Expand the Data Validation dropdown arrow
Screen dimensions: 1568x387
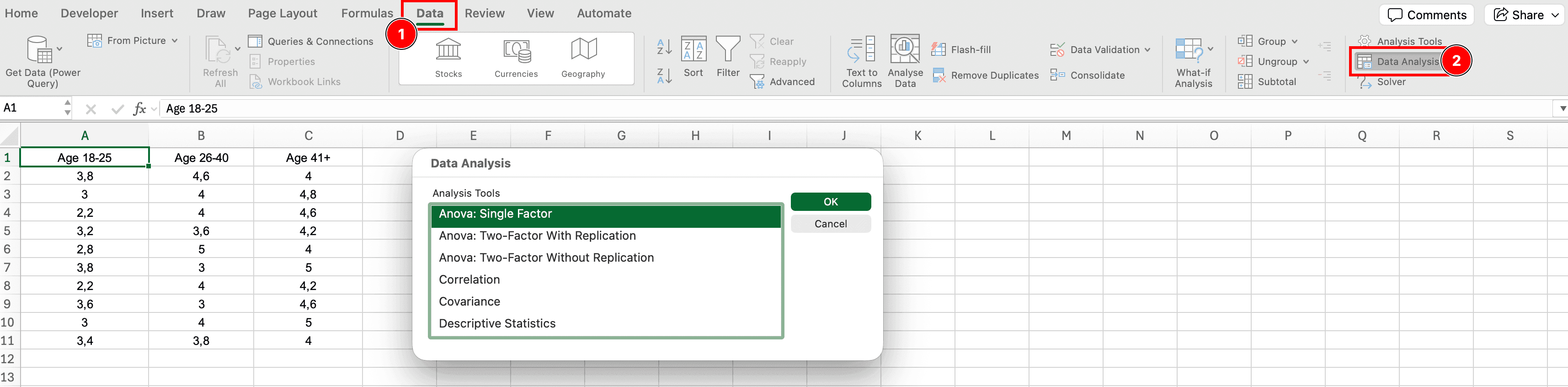pos(1147,50)
